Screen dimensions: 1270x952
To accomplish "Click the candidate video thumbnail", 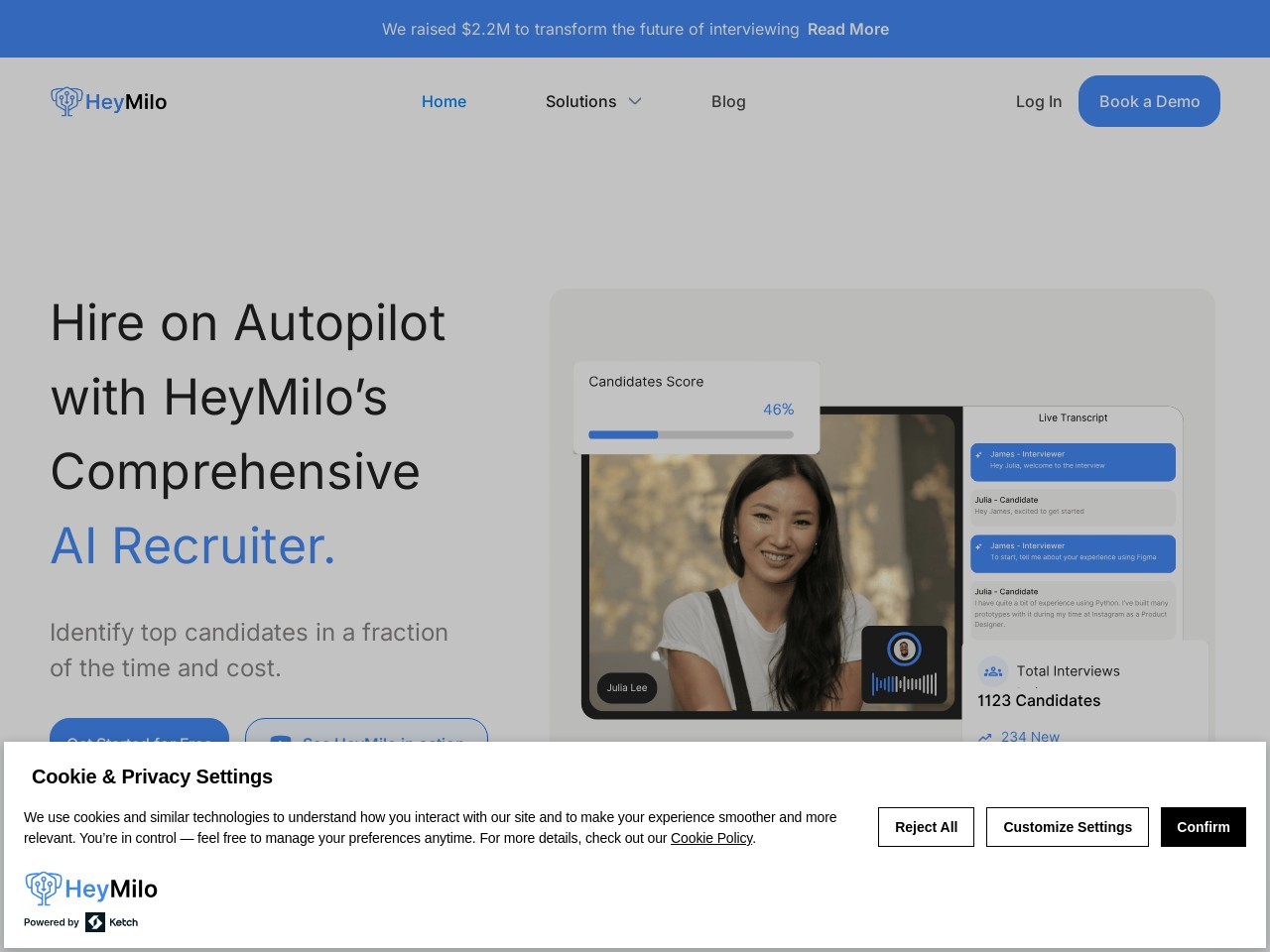I will click(x=772, y=562).
